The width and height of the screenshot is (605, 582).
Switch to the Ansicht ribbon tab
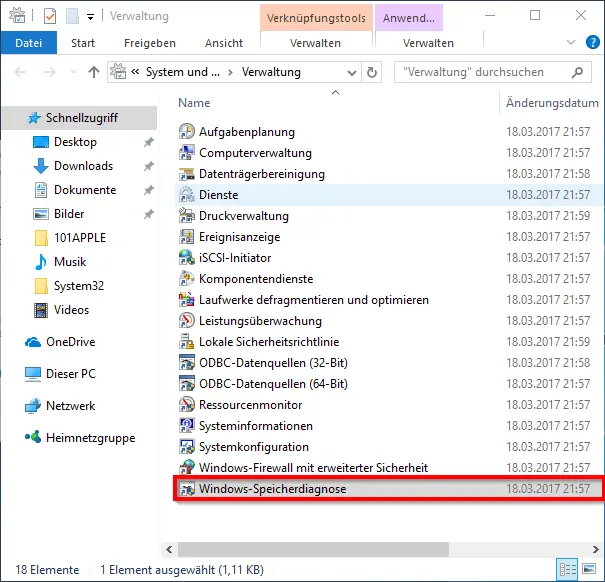[x=224, y=43]
